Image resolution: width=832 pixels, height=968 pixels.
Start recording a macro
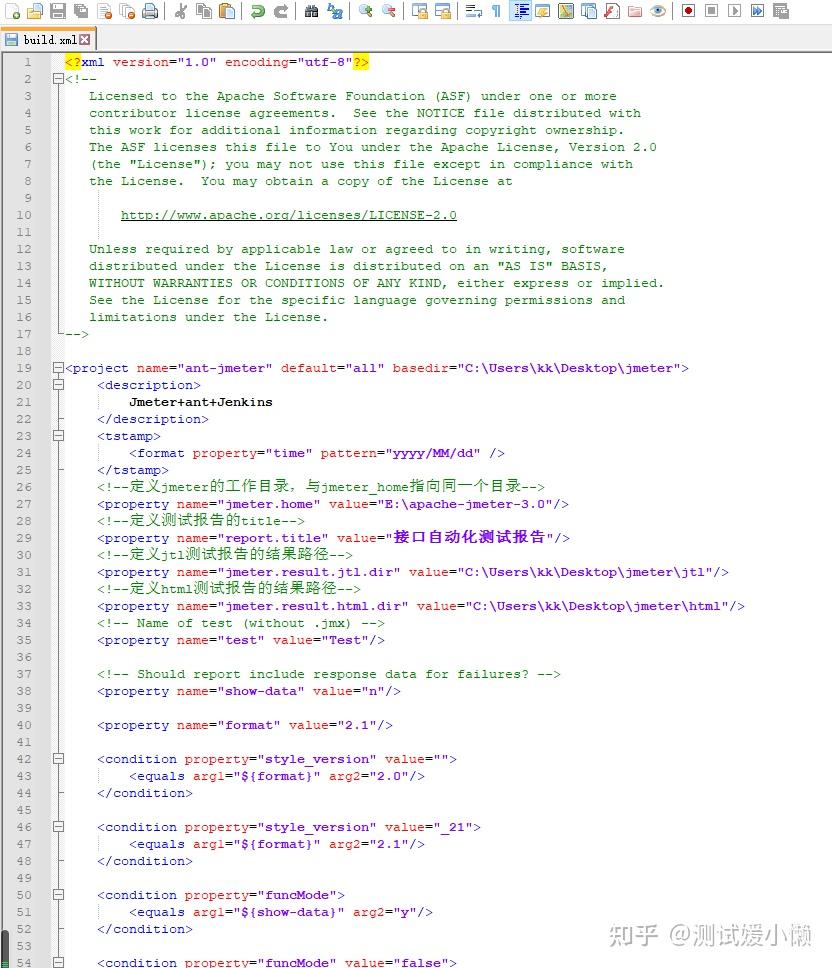688,10
